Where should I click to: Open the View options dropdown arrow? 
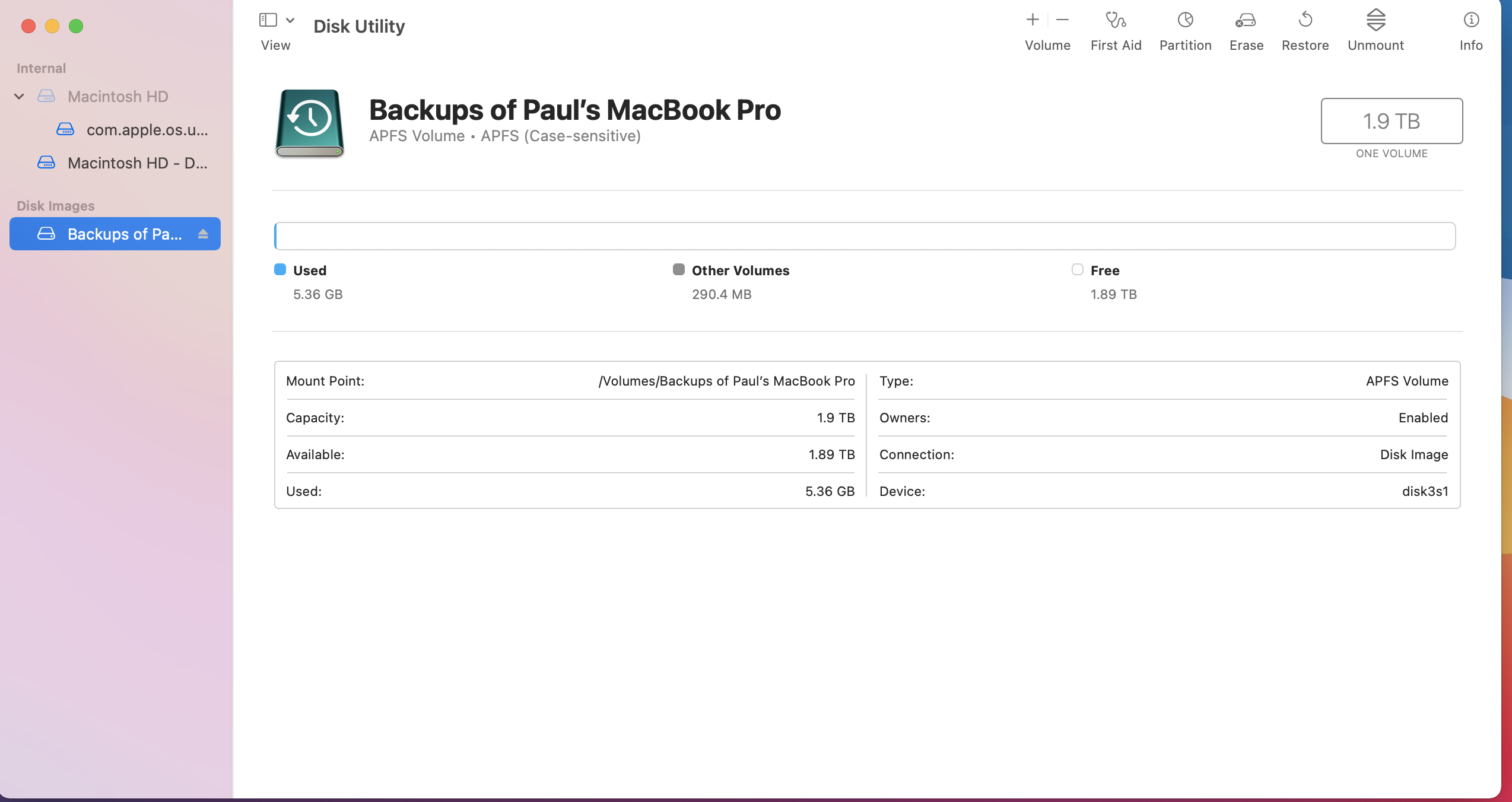tap(290, 20)
